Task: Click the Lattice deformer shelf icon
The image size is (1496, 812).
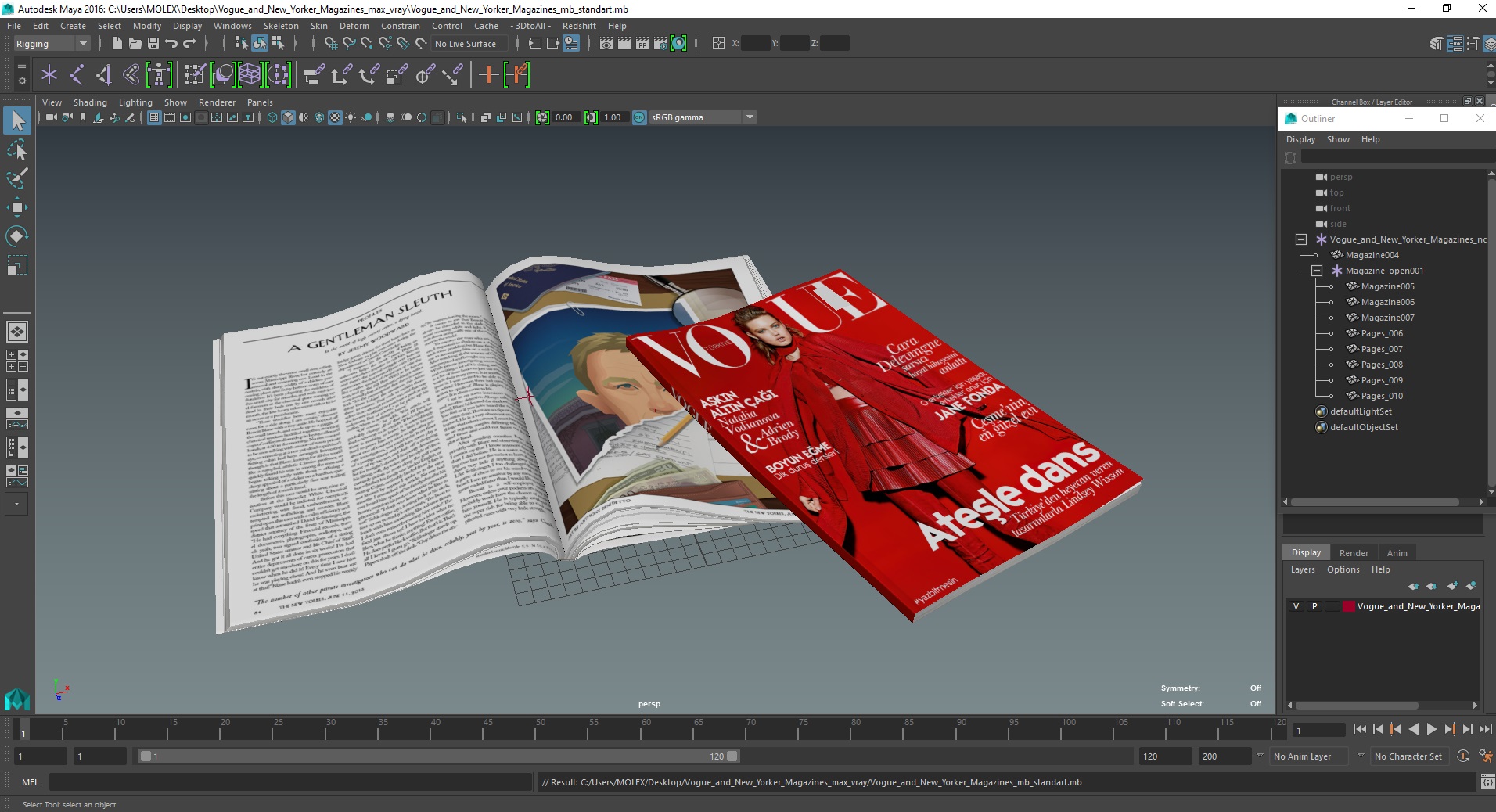Action: 250,75
